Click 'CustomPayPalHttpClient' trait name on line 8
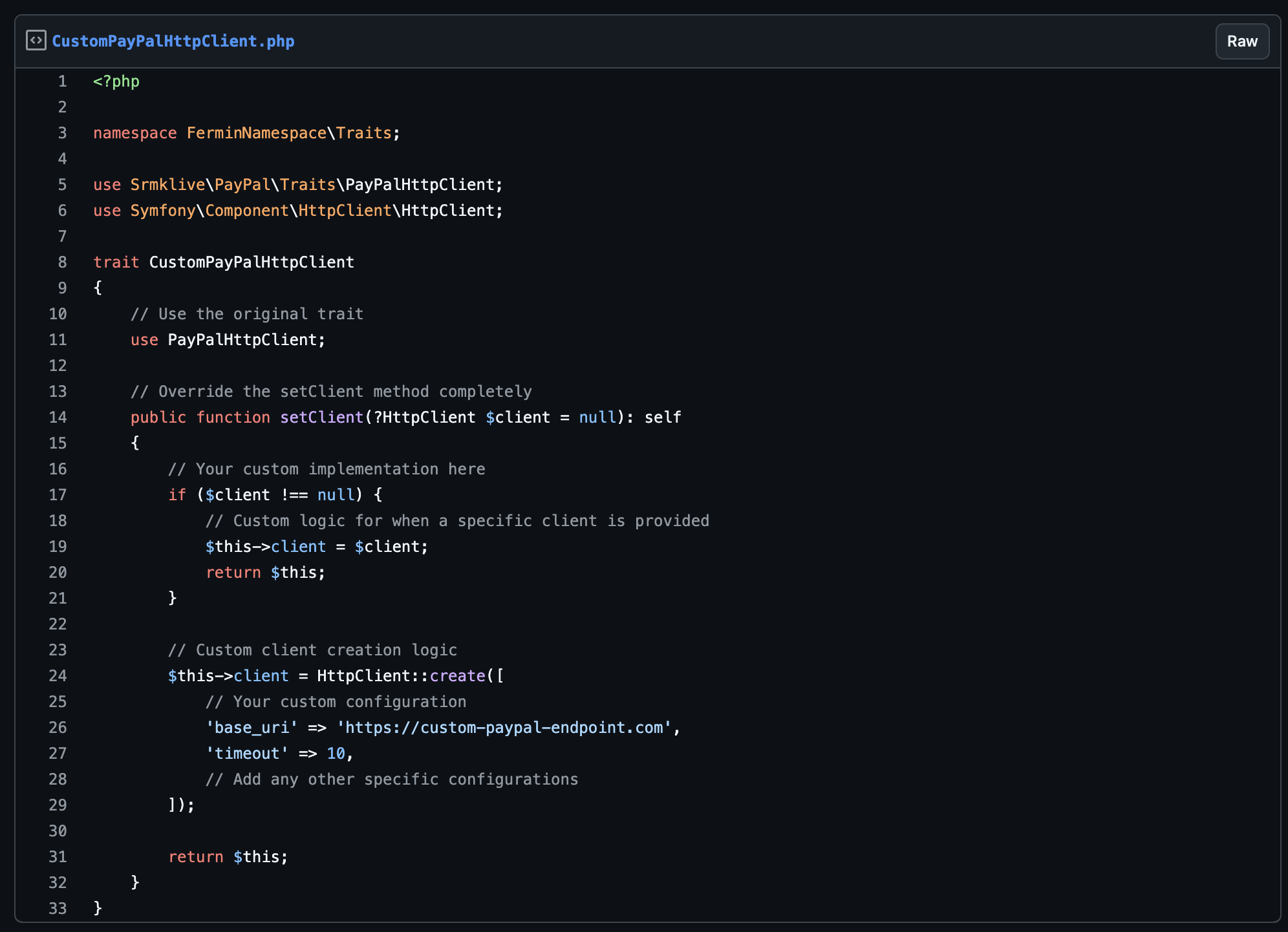1288x932 pixels. [x=252, y=262]
